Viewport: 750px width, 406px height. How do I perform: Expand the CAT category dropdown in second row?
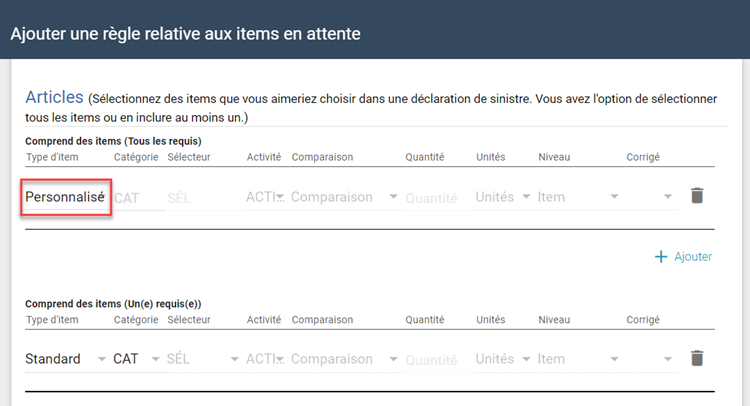(x=137, y=359)
